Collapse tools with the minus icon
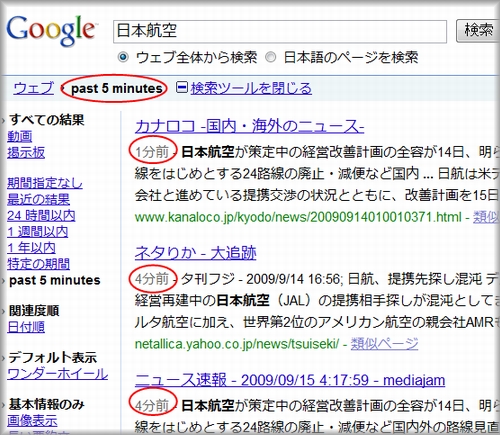This screenshot has width=500, height=435. coord(182,87)
